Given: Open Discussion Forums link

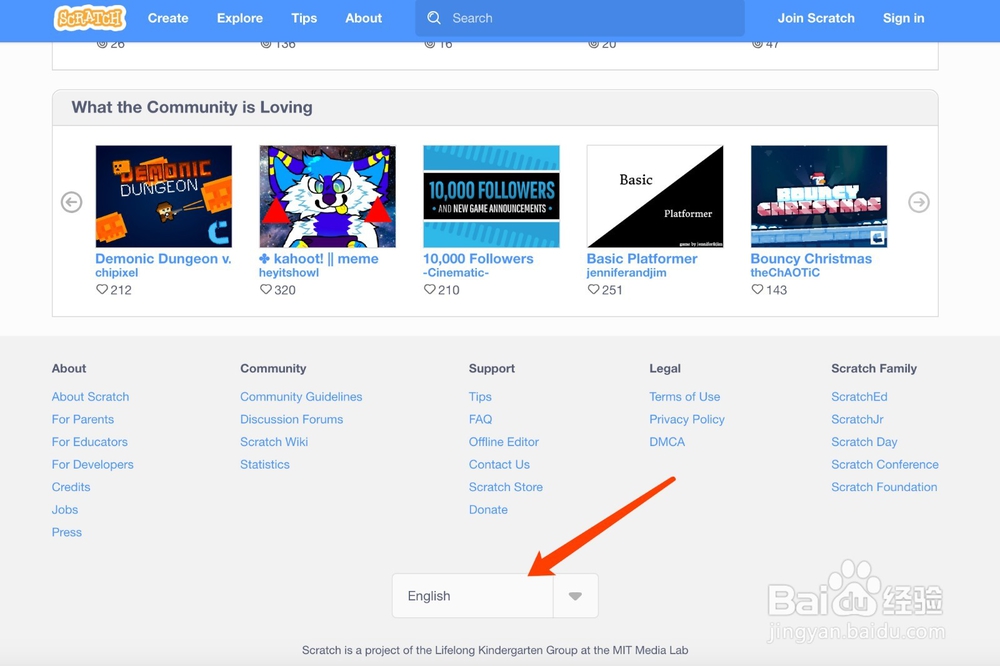Looking at the screenshot, I should (x=291, y=419).
